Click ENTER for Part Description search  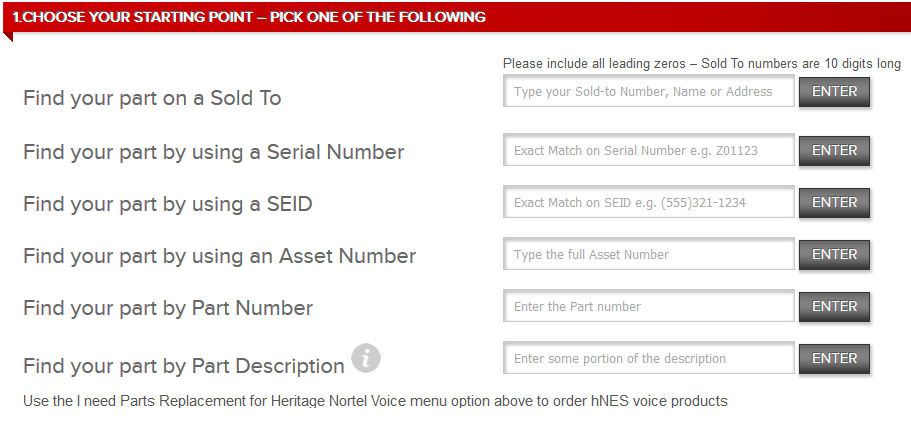834,359
